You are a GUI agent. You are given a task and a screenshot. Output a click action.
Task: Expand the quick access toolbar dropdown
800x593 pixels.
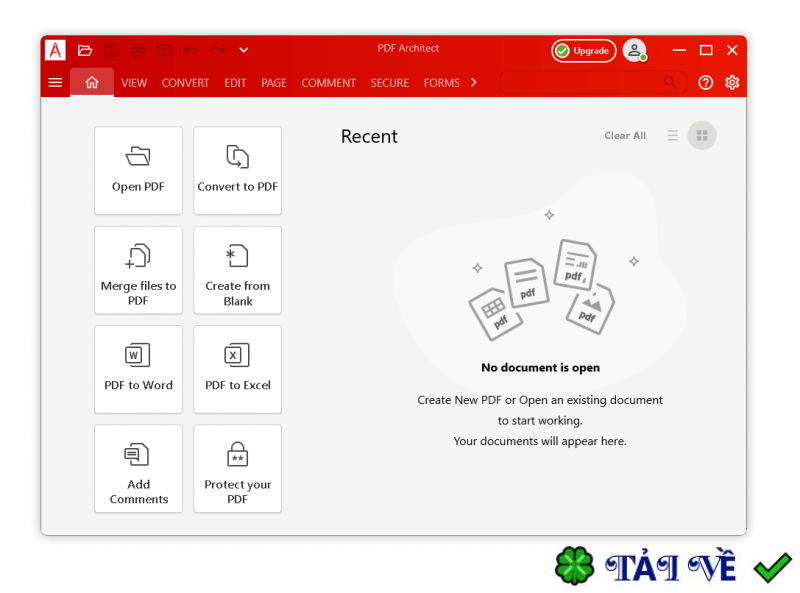[244, 50]
